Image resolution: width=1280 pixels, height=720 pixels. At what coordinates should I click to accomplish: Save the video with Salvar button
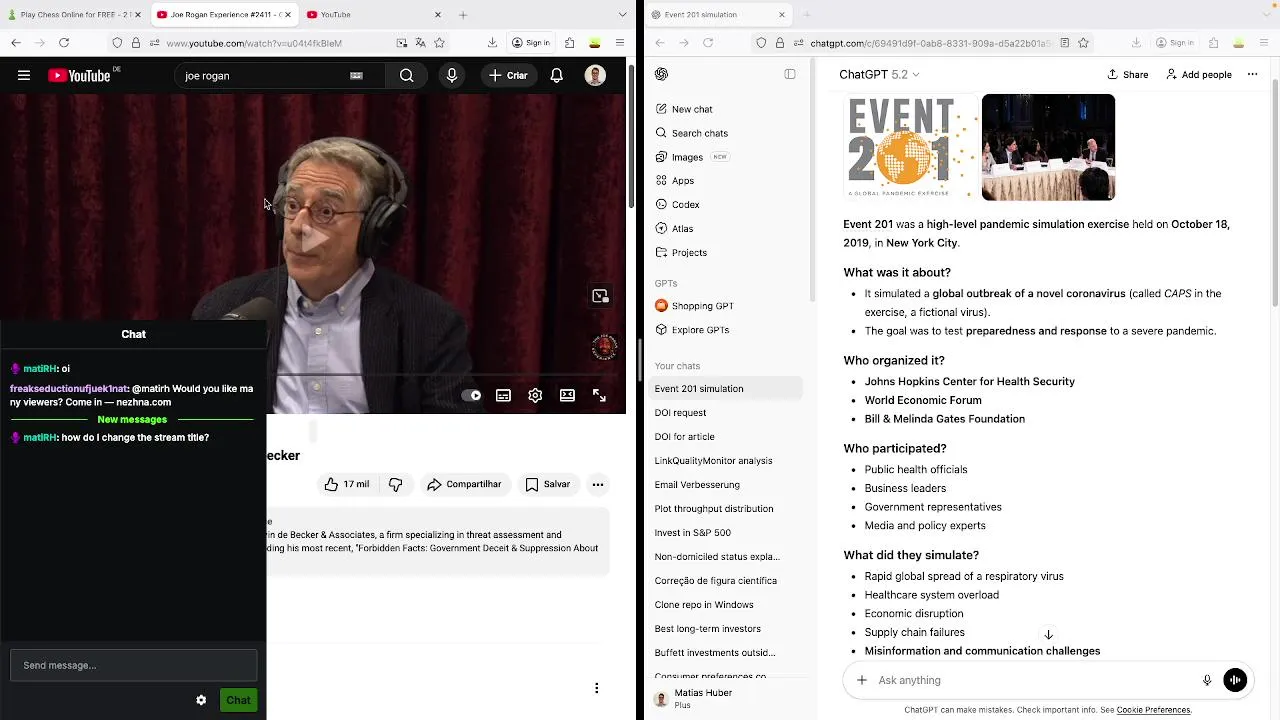coord(548,484)
